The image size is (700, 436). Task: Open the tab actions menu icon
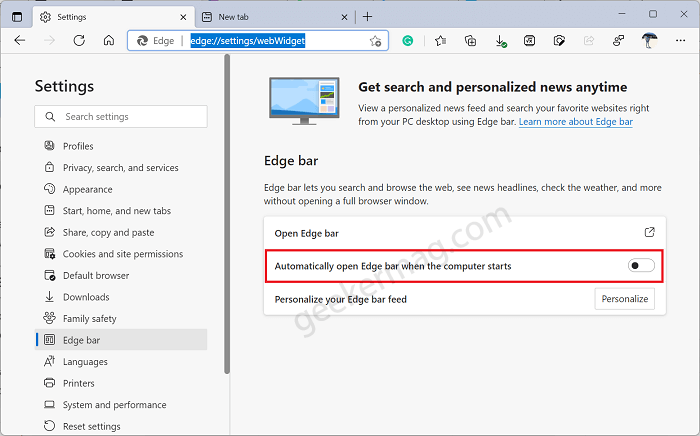point(17,17)
